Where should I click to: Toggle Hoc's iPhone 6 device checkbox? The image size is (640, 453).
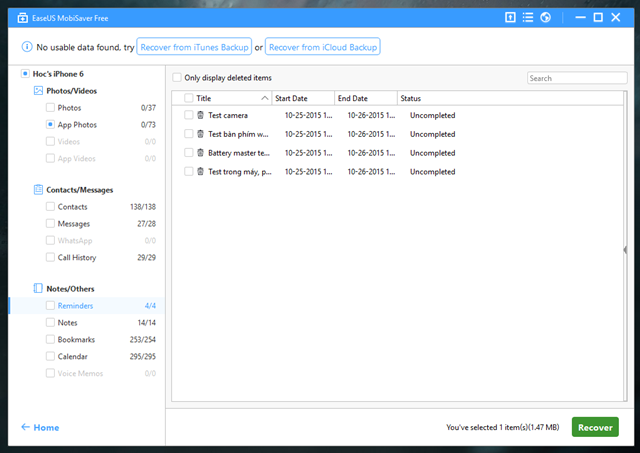pos(25,73)
